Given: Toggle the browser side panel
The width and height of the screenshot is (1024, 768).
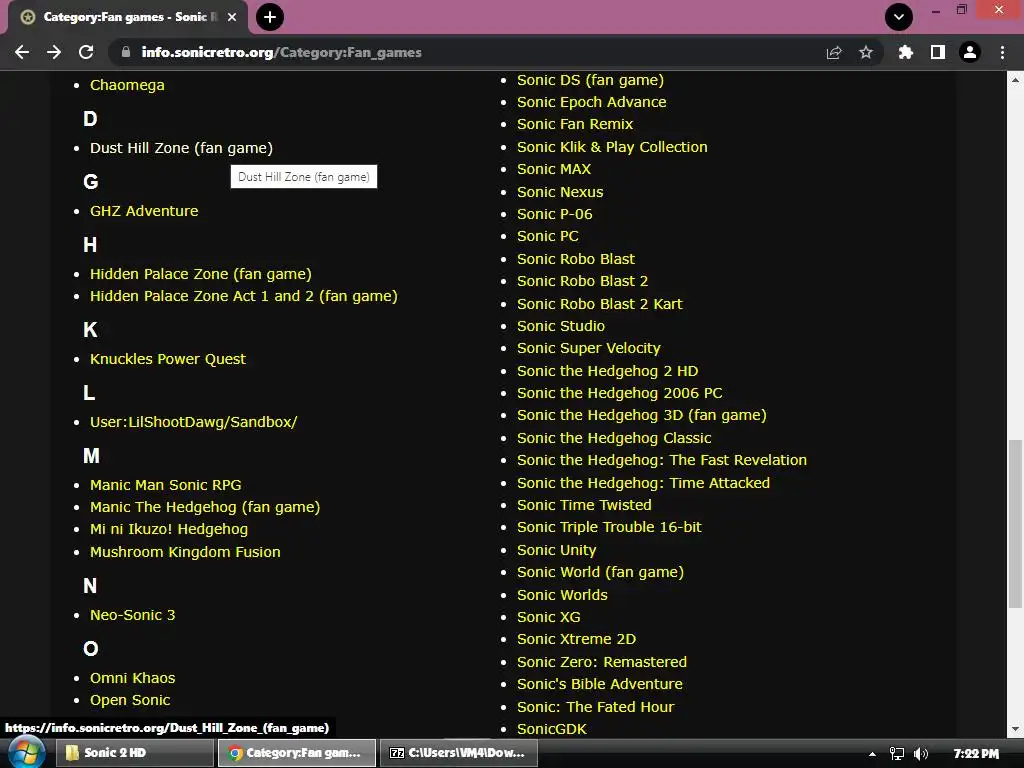Looking at the screenshot, I should [x=938, y=52].
